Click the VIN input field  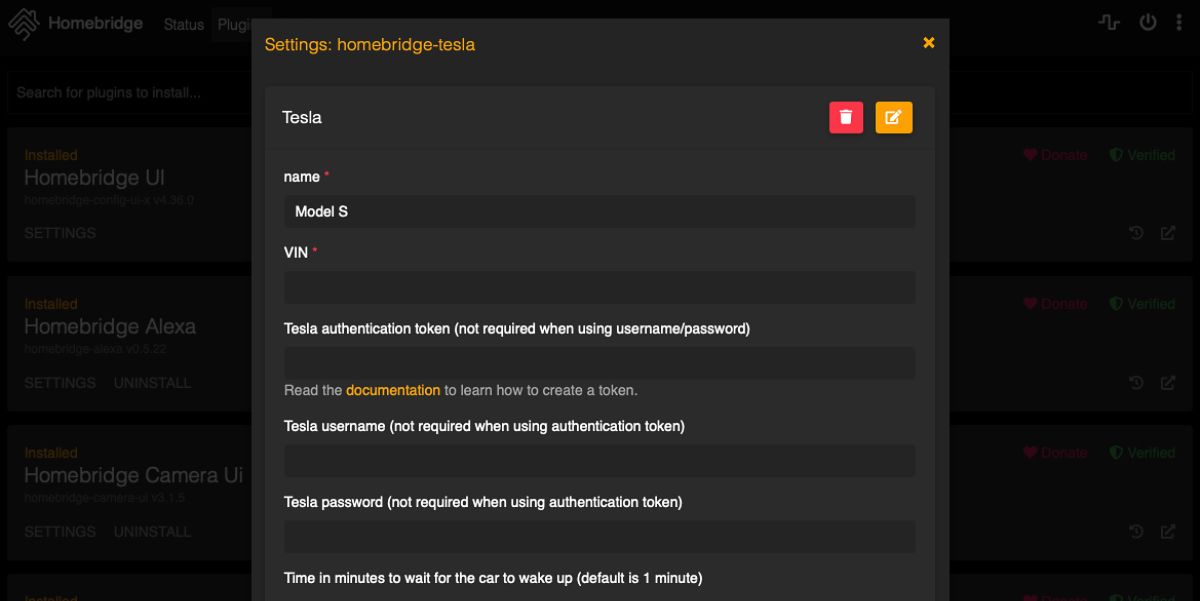coord(598,287)
